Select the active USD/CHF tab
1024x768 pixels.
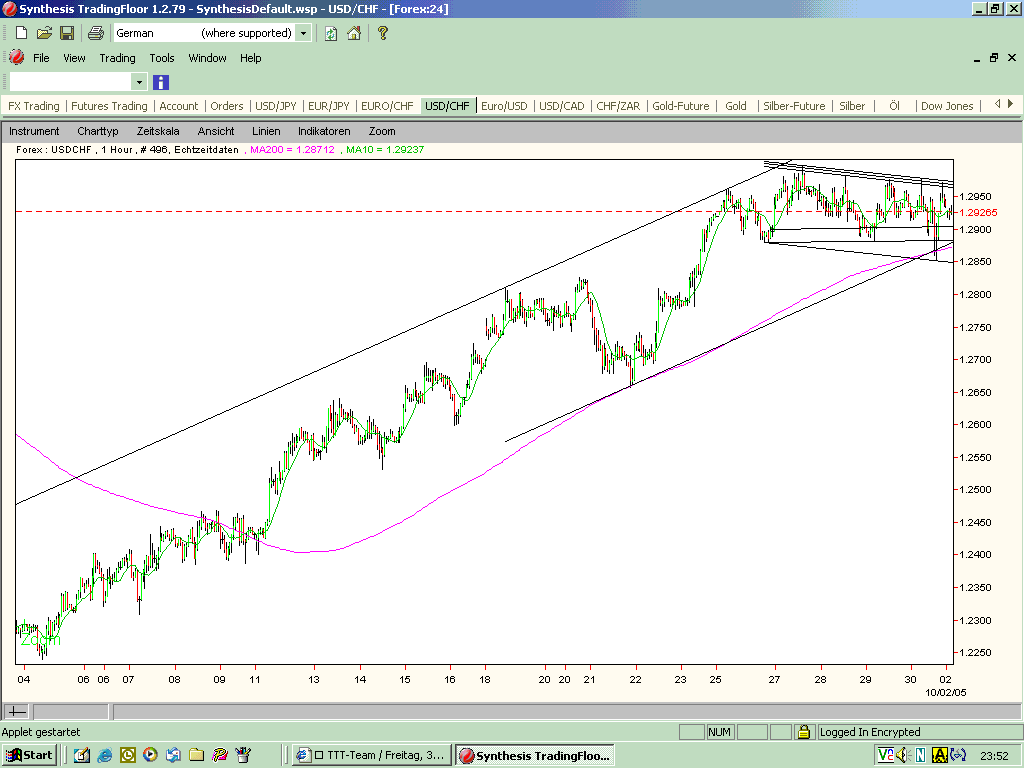click(447, 106)
